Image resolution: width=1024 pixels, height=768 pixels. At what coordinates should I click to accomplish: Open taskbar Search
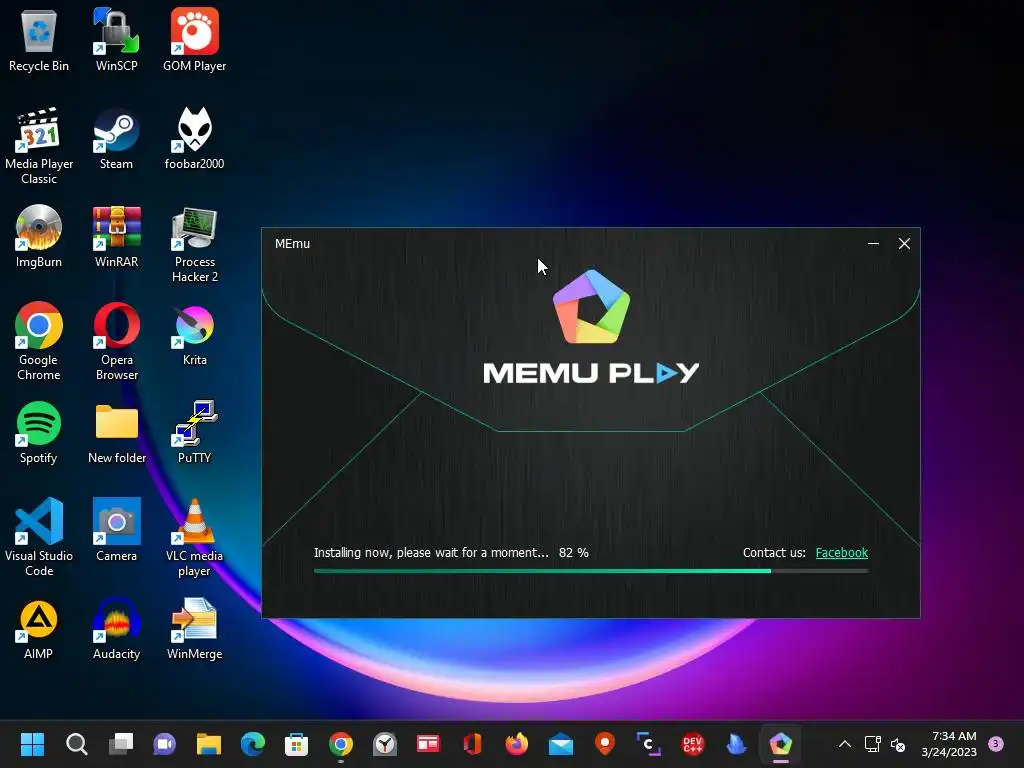tap(76, 743)
